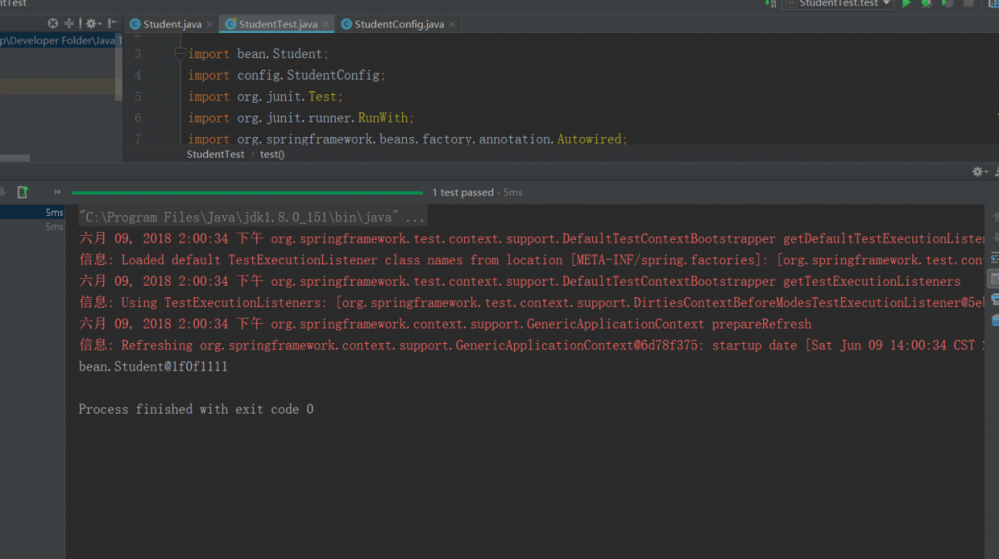This screenshot has width=999, height=559.
Task: Open the StudentTest.test run configuration dropdown
Action: pos(837,4)
